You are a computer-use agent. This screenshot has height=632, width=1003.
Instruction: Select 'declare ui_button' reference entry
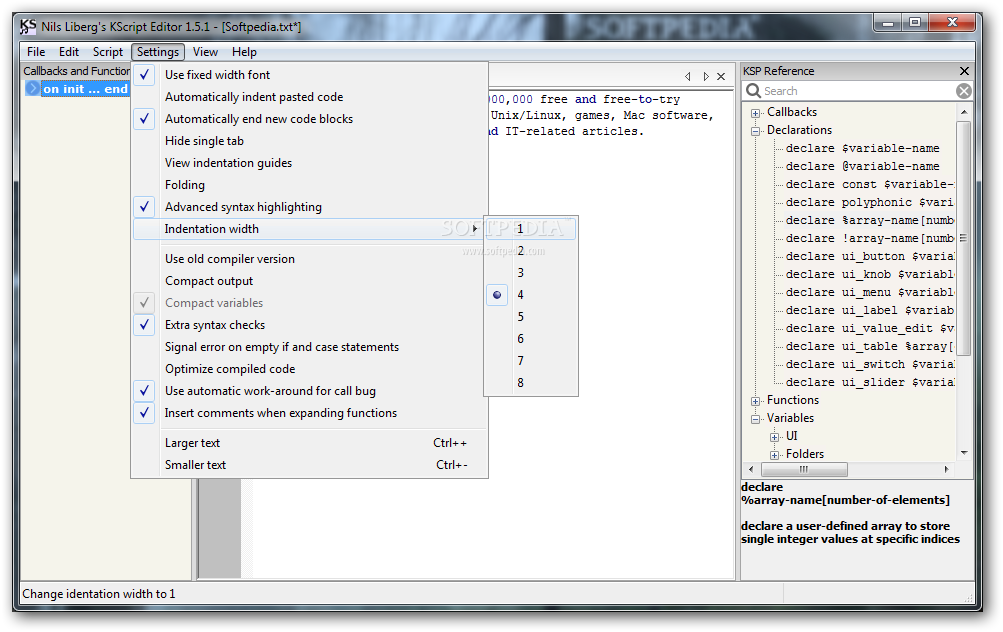pos(869,257)
